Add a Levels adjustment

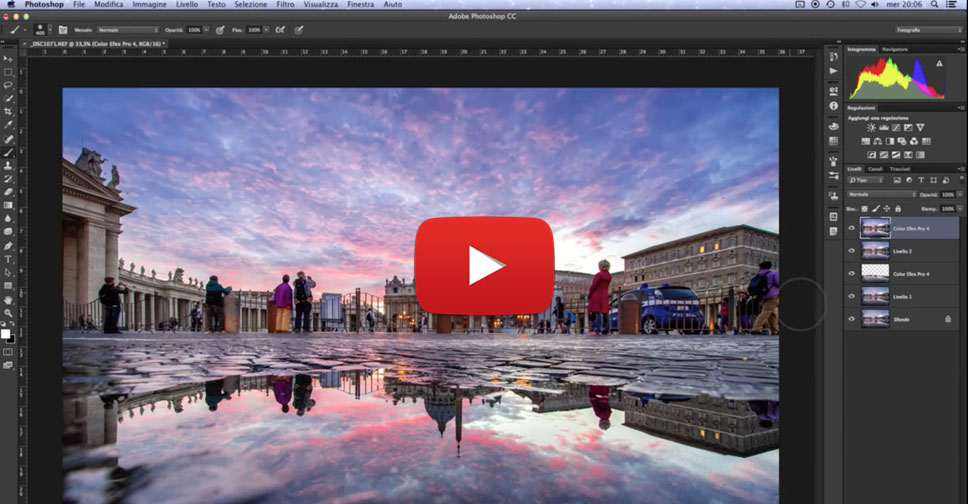[883, 128]
